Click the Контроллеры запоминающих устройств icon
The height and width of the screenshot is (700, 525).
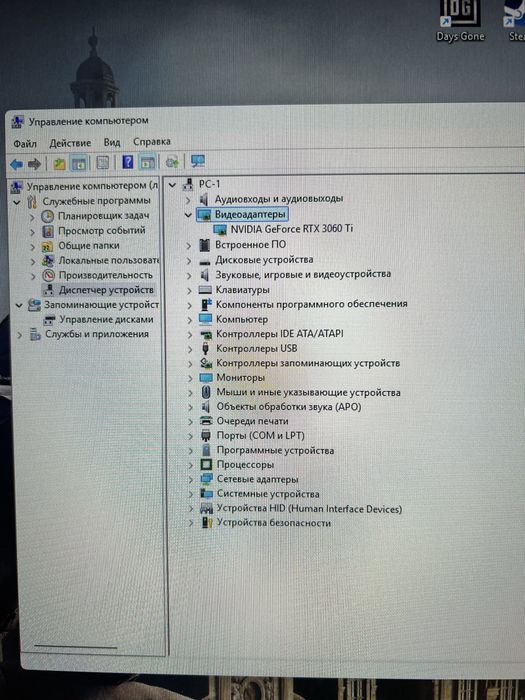tap(206, 363)
